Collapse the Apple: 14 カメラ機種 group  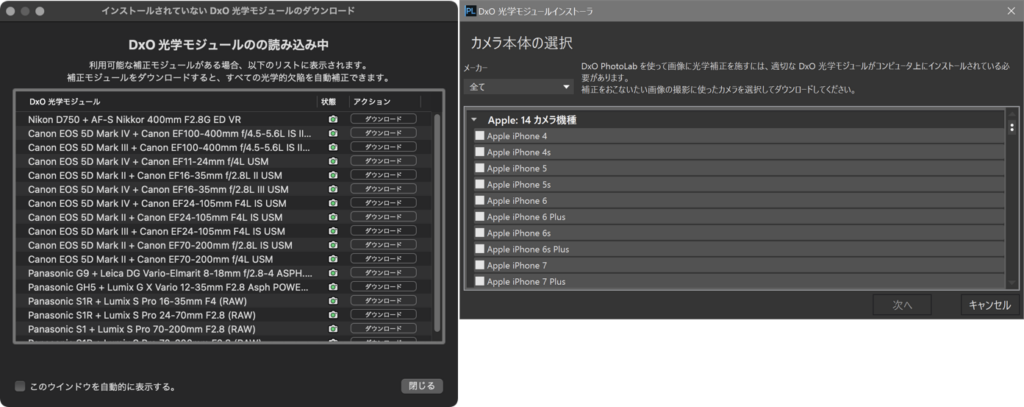click(474, 120)
